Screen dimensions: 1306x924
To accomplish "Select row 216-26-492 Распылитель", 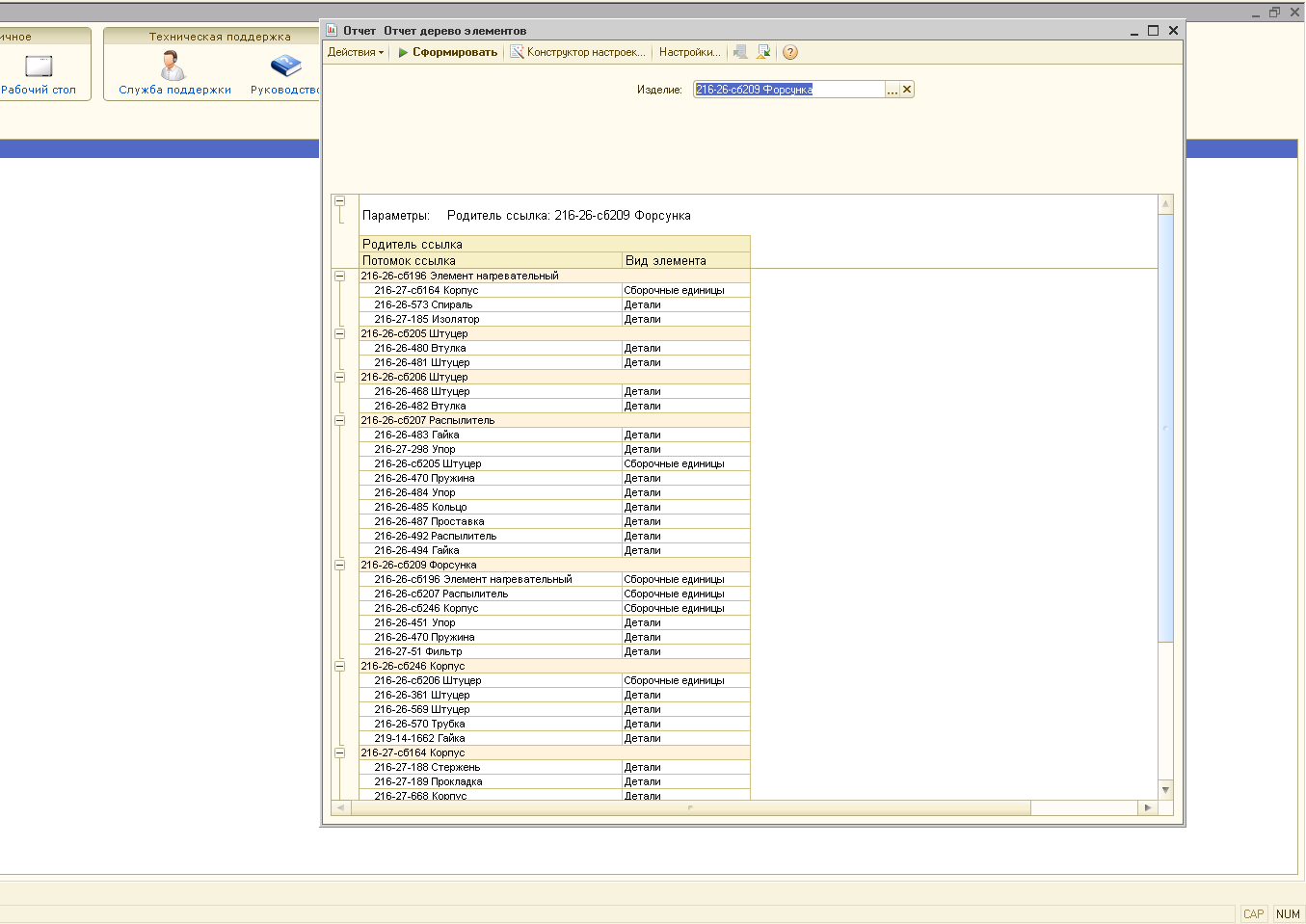I will point(554,536).
